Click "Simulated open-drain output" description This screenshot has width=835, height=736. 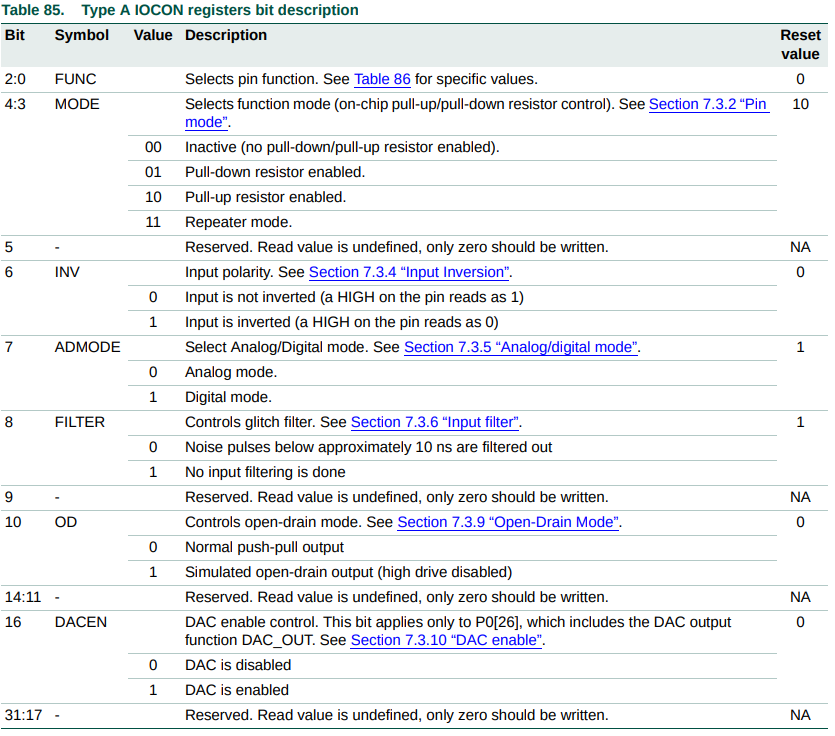[x=348, y=573]
